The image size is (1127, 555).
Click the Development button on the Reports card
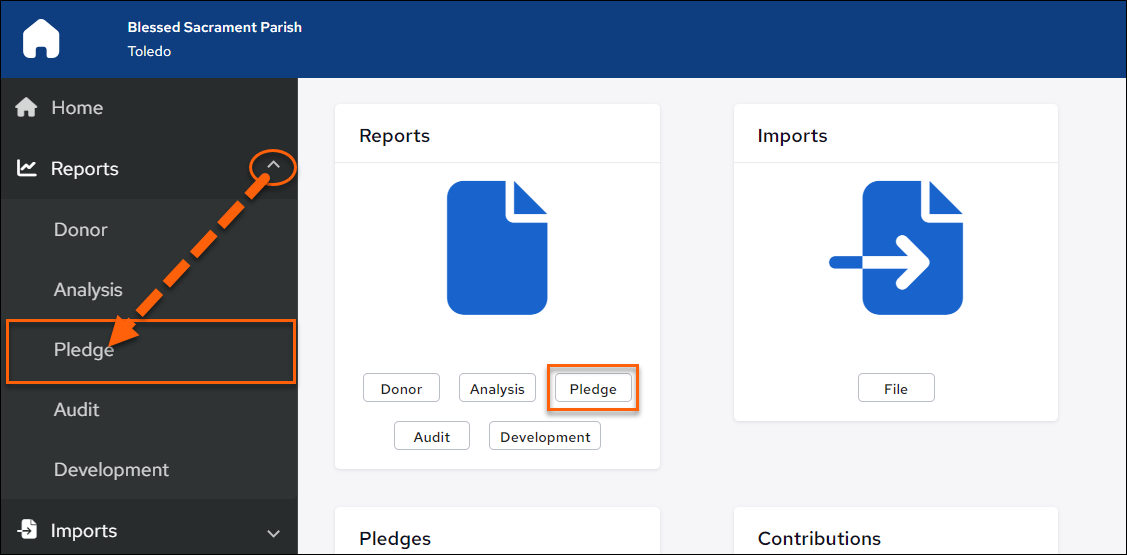pyautogui.click(x=545, y=436)
